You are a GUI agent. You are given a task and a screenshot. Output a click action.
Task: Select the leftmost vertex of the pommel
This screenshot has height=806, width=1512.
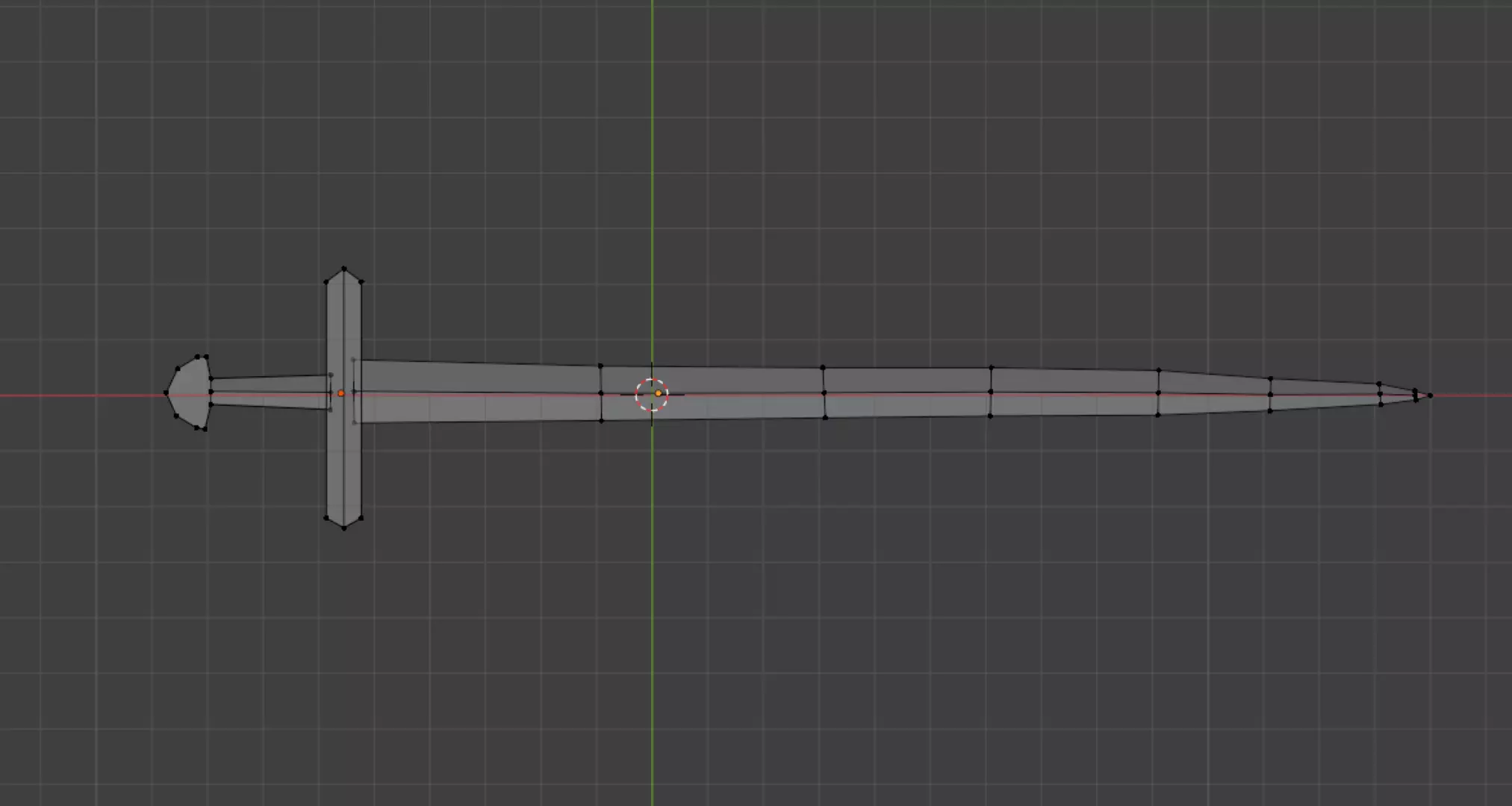(x=166, y=393)
